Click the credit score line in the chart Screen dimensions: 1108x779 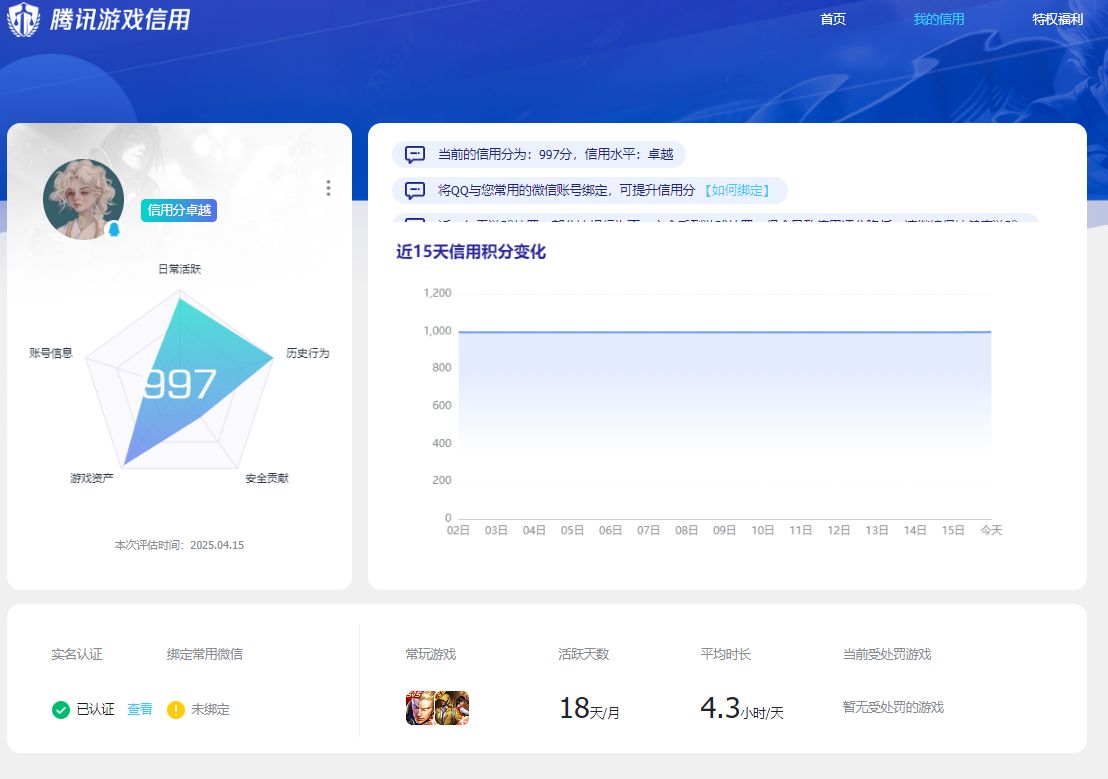coord(724,332)
